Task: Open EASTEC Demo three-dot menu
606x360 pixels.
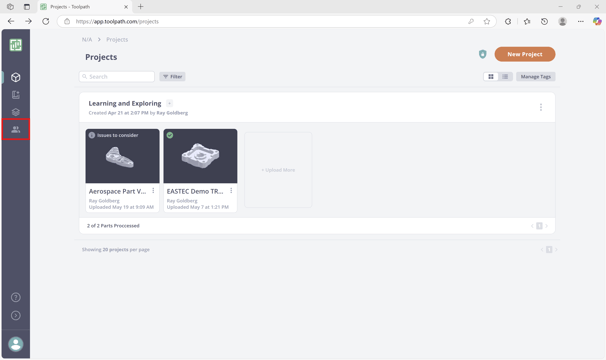Action: pyautogui.click(x=231, y=191)
